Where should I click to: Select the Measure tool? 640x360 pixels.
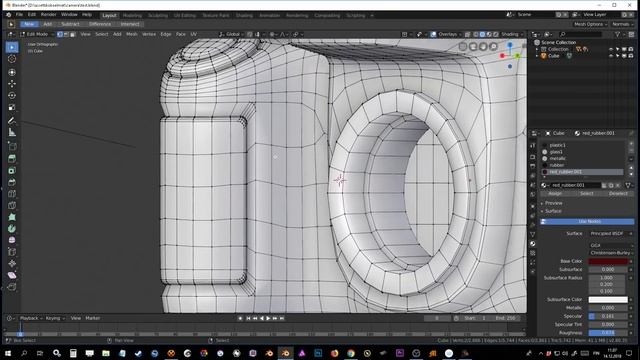[x=12, y=133]
